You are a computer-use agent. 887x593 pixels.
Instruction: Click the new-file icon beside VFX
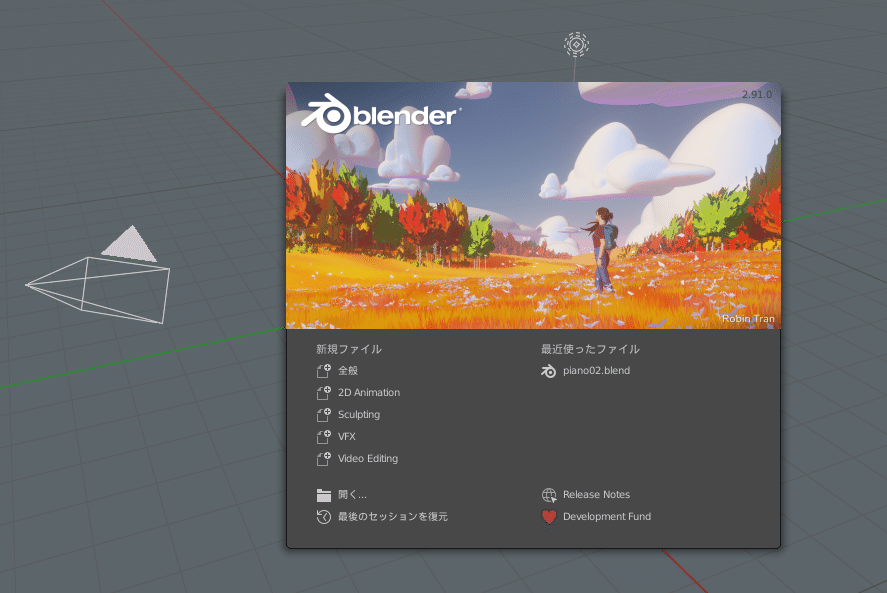[x=324, y=437]
